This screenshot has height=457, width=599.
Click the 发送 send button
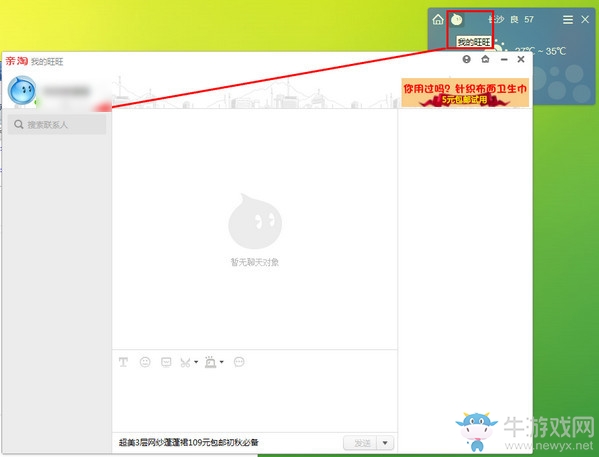[360, 443]
